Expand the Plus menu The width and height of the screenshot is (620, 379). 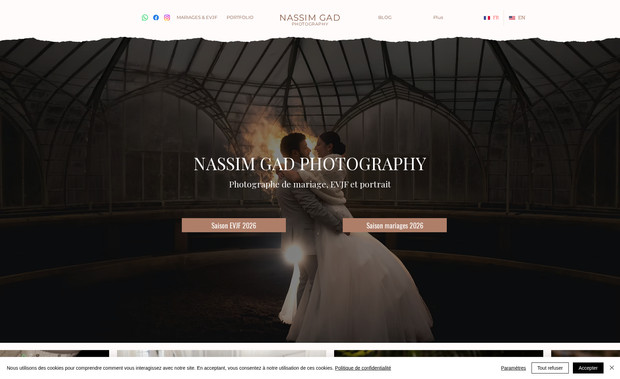pyautogui.click(x=438, y=17)
